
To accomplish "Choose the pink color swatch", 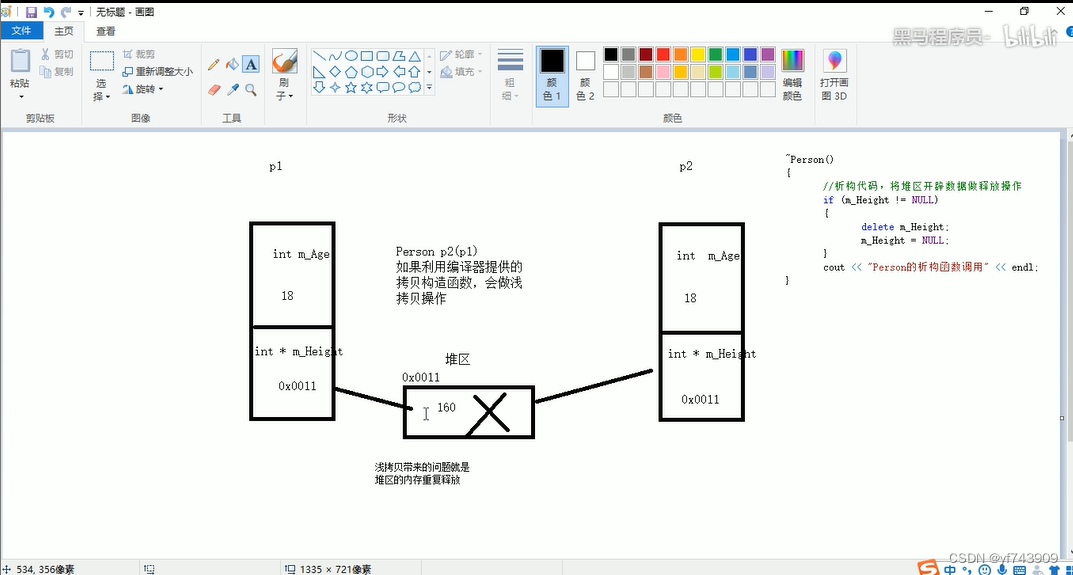I will pos(663,71).
